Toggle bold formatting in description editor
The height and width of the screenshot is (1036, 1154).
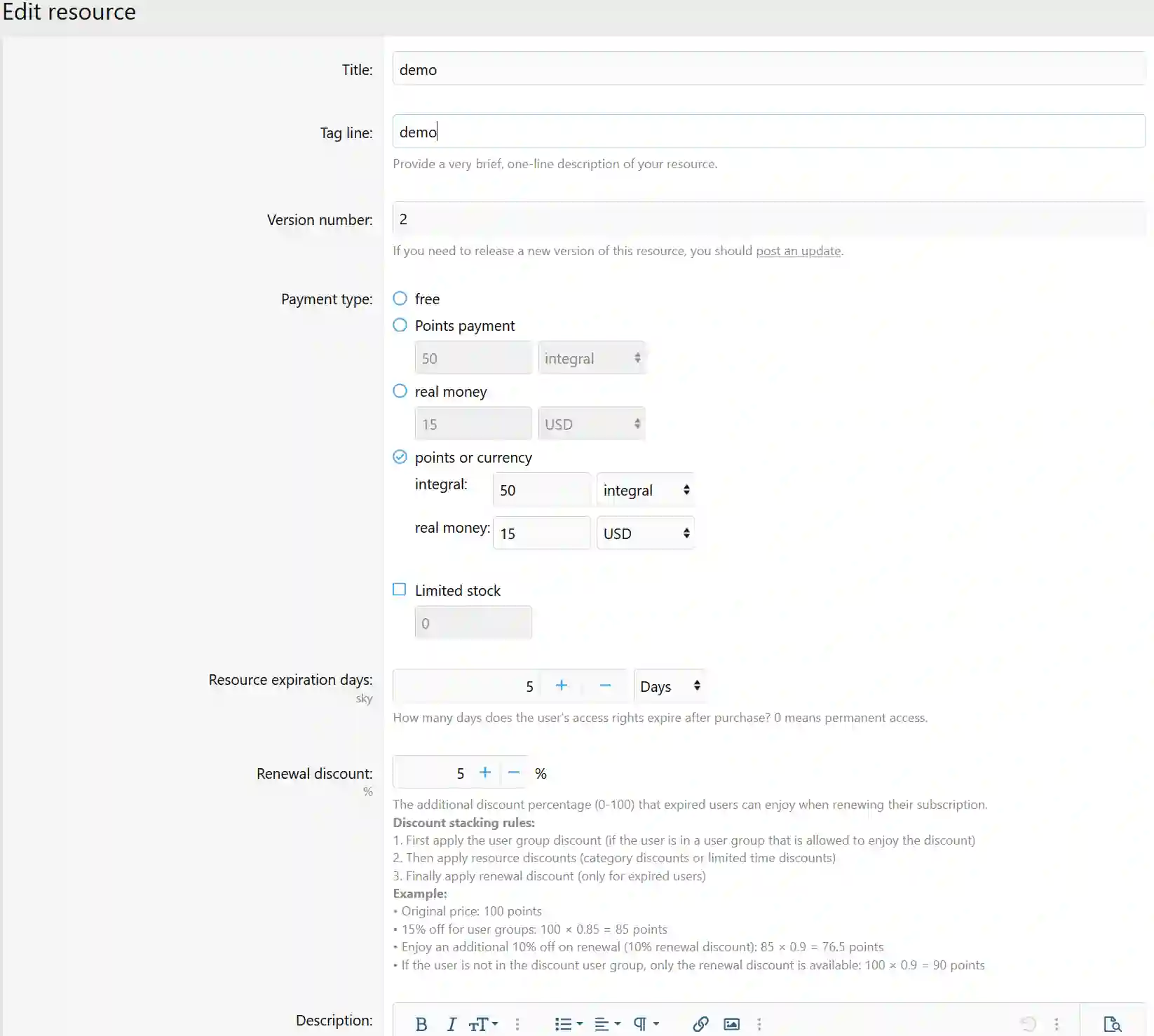[x=421, y=1024]
